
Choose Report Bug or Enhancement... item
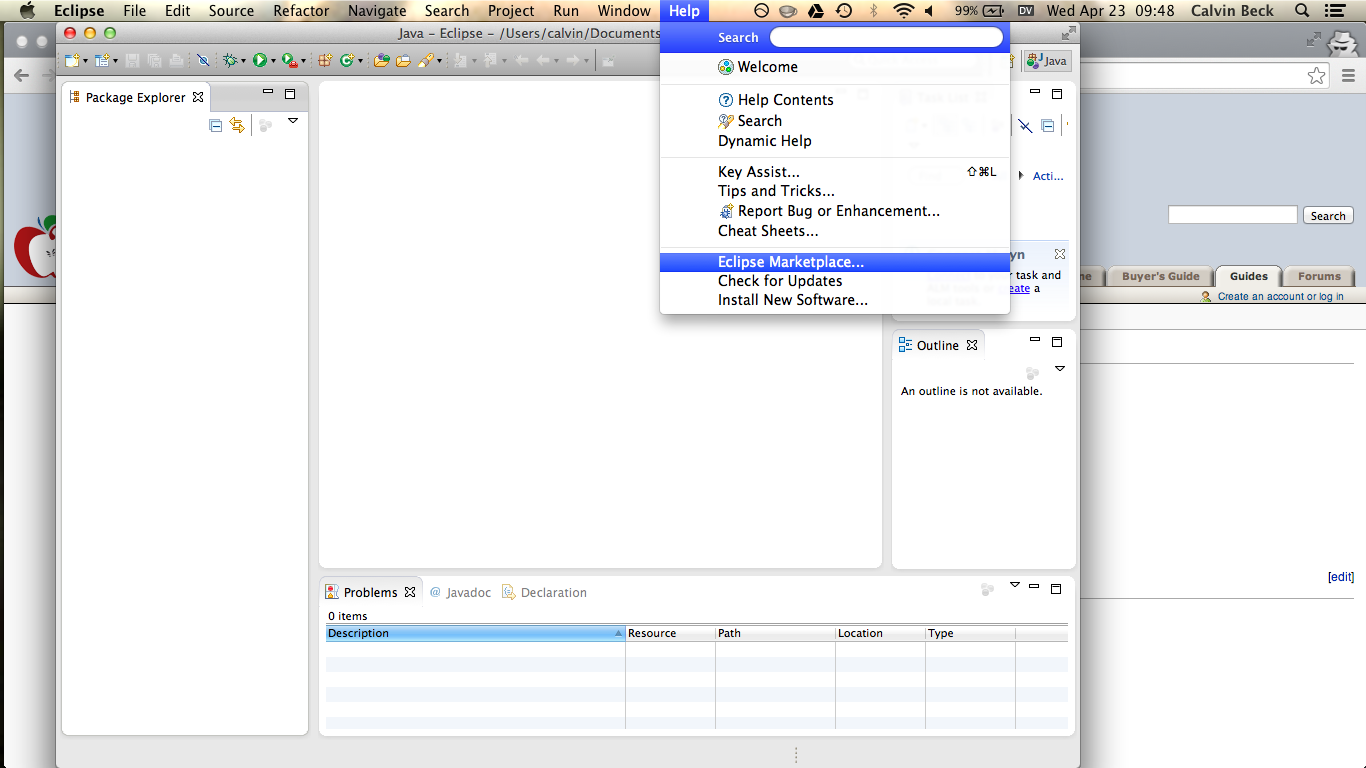click(835, 211)
